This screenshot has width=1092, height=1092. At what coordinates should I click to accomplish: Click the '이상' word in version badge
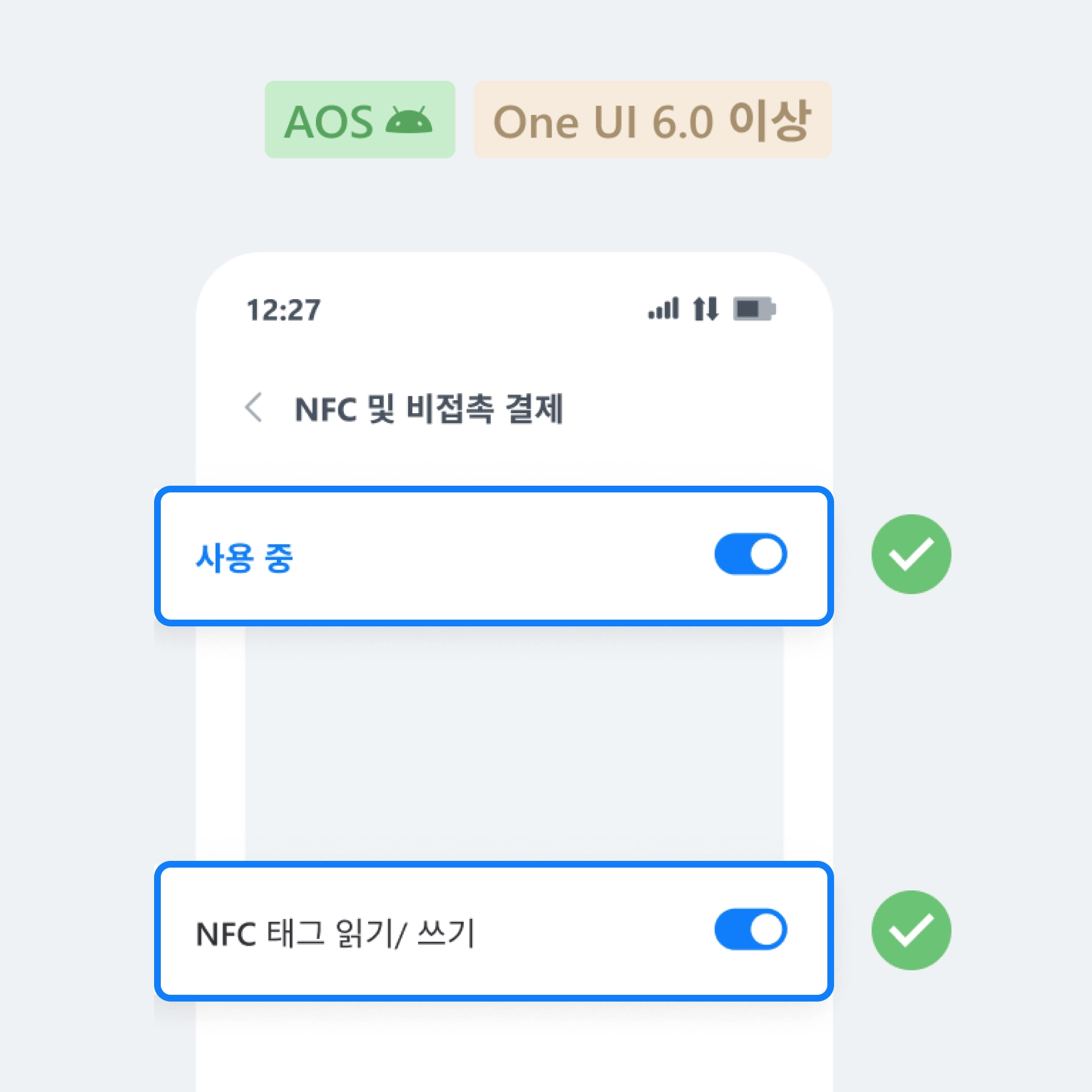(x=769, y=121)
